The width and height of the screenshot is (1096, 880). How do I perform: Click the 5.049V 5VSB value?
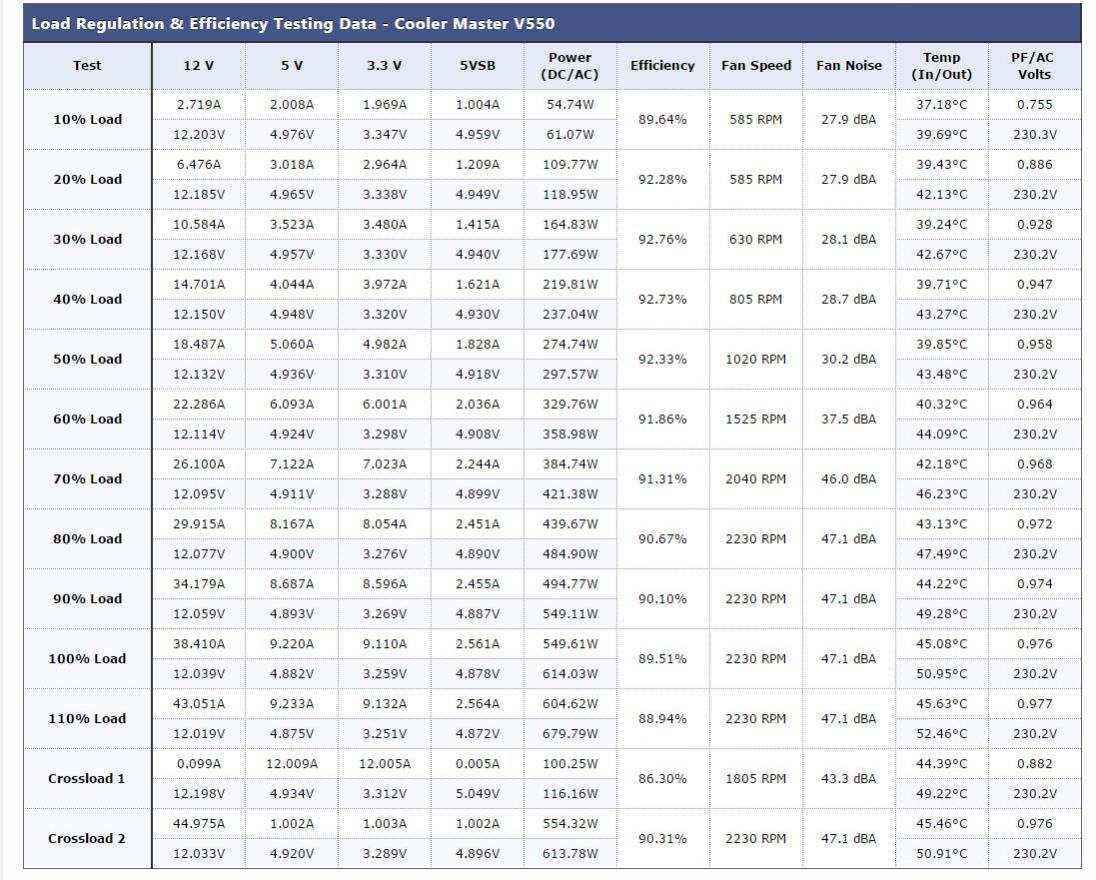tap(477, 794)
